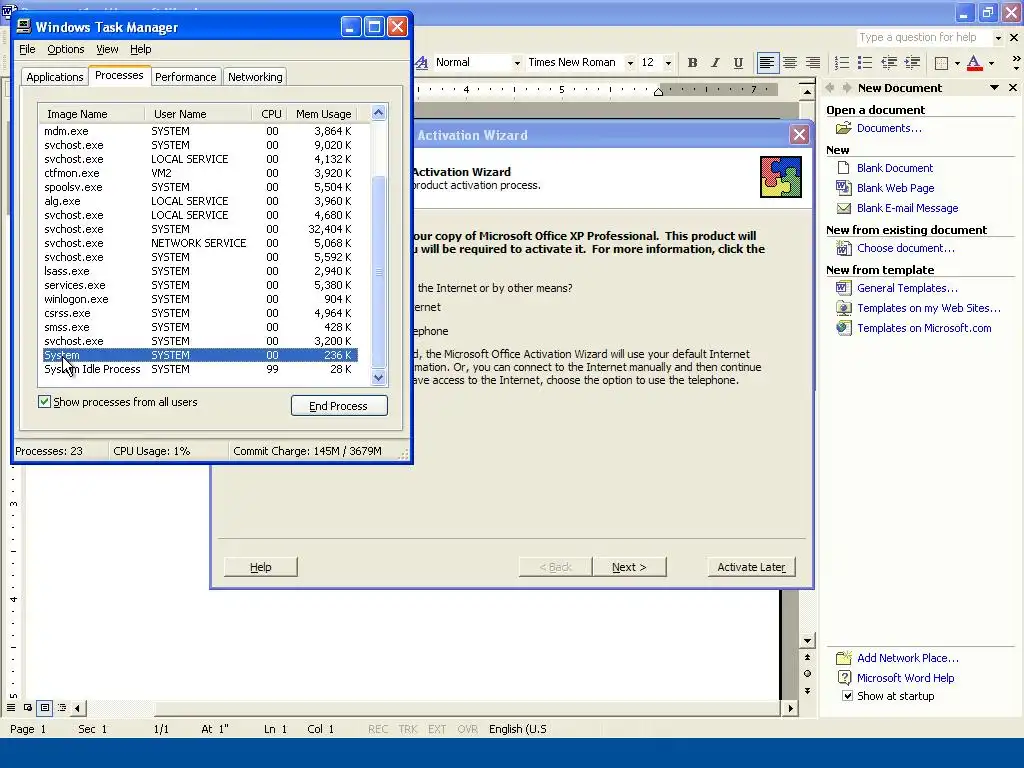Image resolution: width=1024 pixels, height=768 pixels.
Task: Click the task pane Back arrow
Action: (830, 88)
